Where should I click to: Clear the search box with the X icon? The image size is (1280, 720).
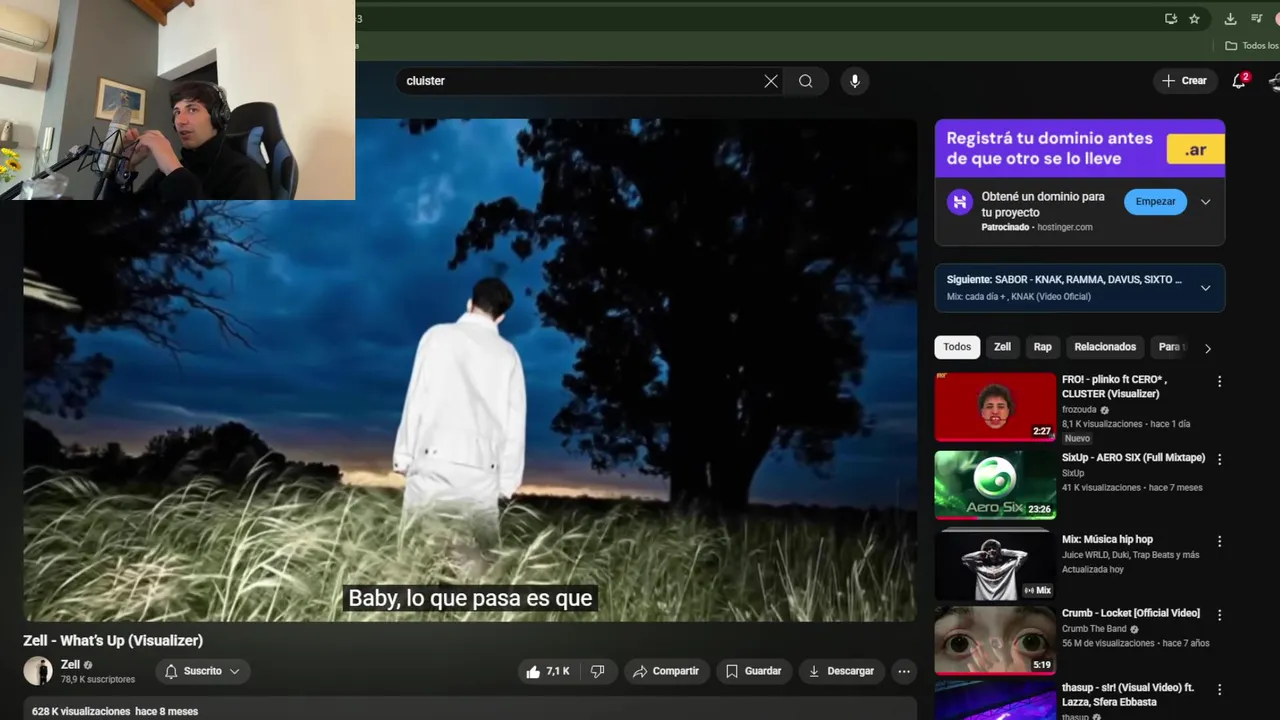771,81
